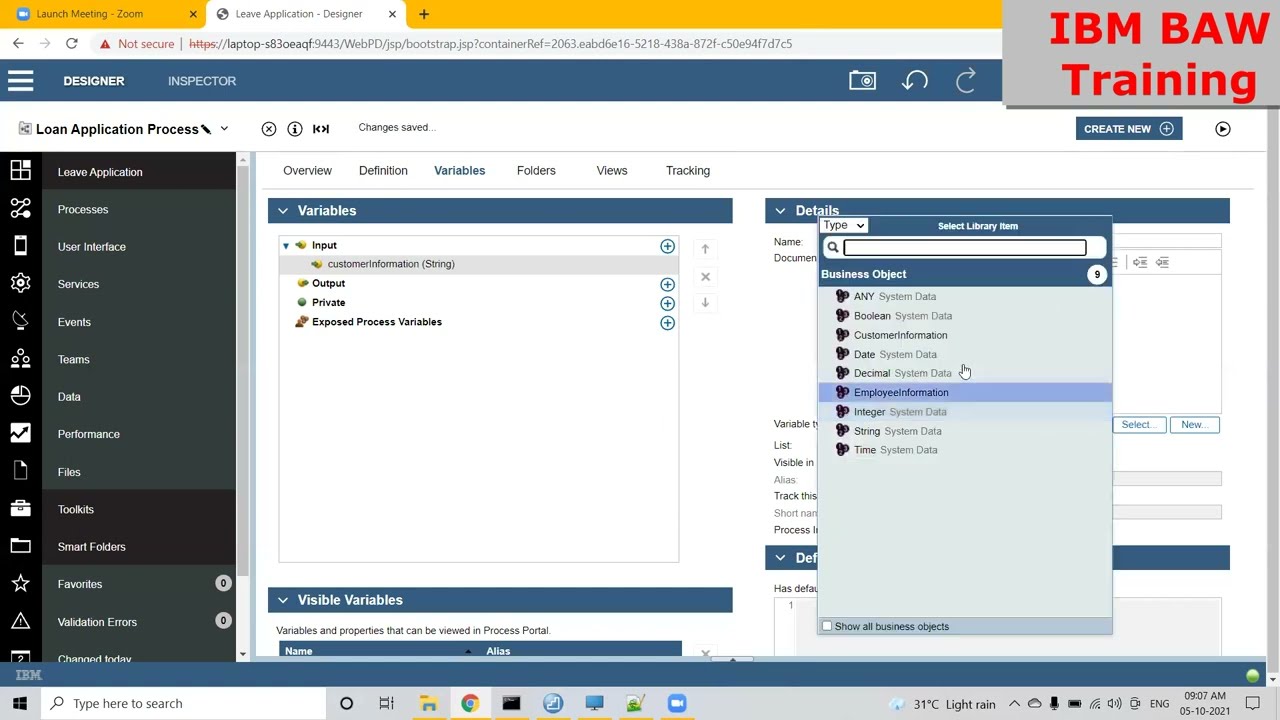Add an Exposed Process Variable

pos(667,323)
